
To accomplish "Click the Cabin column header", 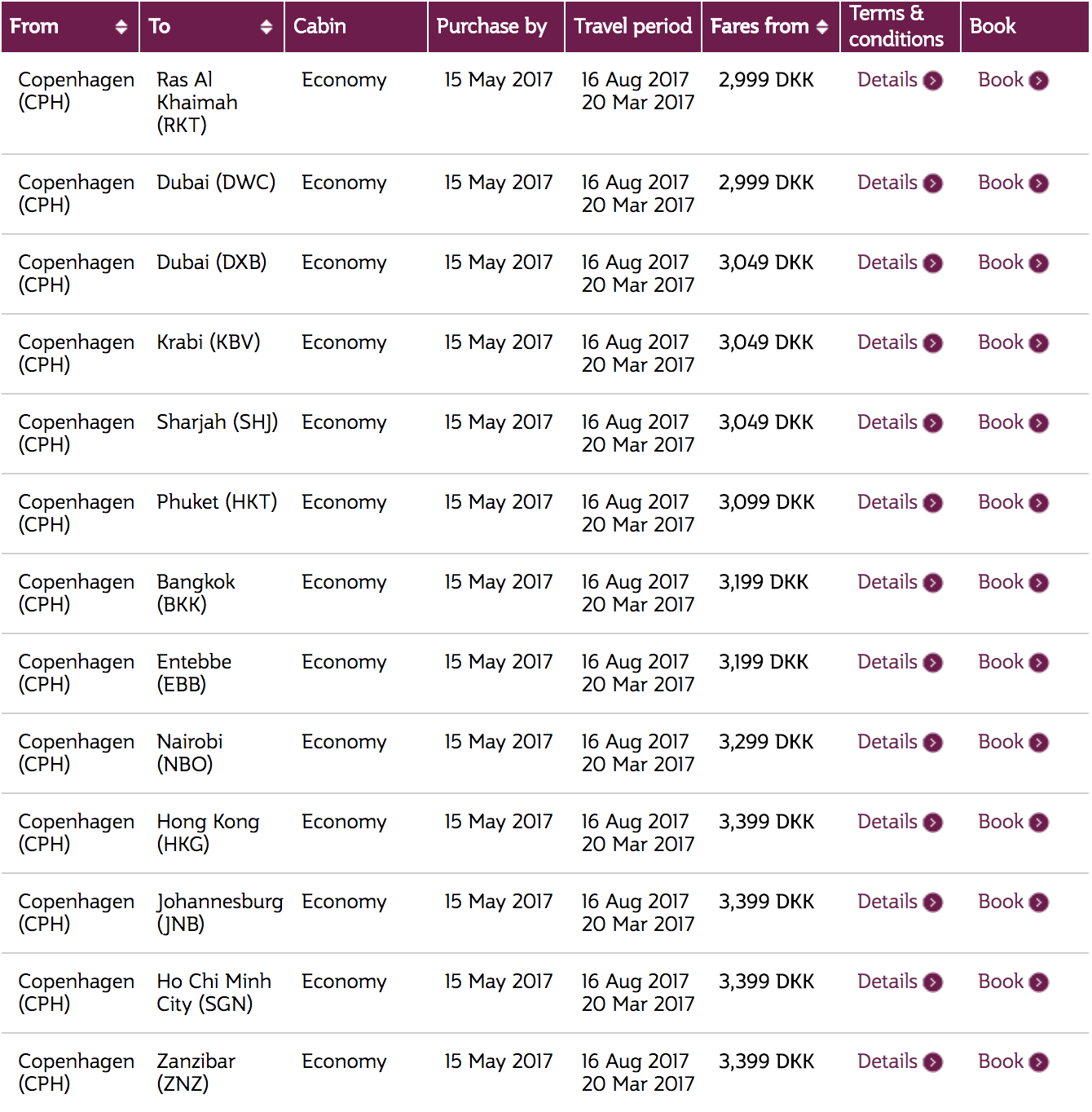I will click(319, 27).
